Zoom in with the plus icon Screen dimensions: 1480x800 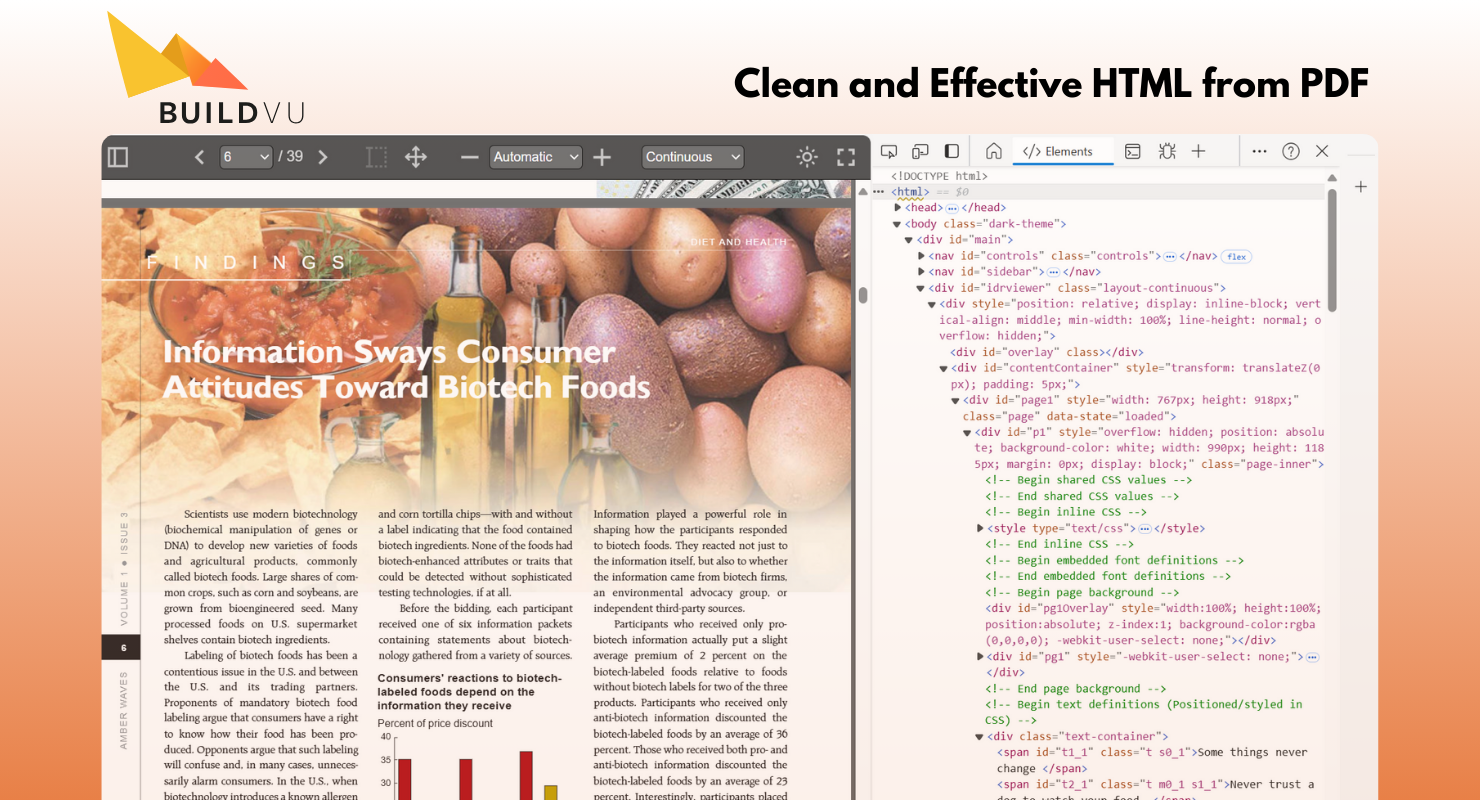602,157
